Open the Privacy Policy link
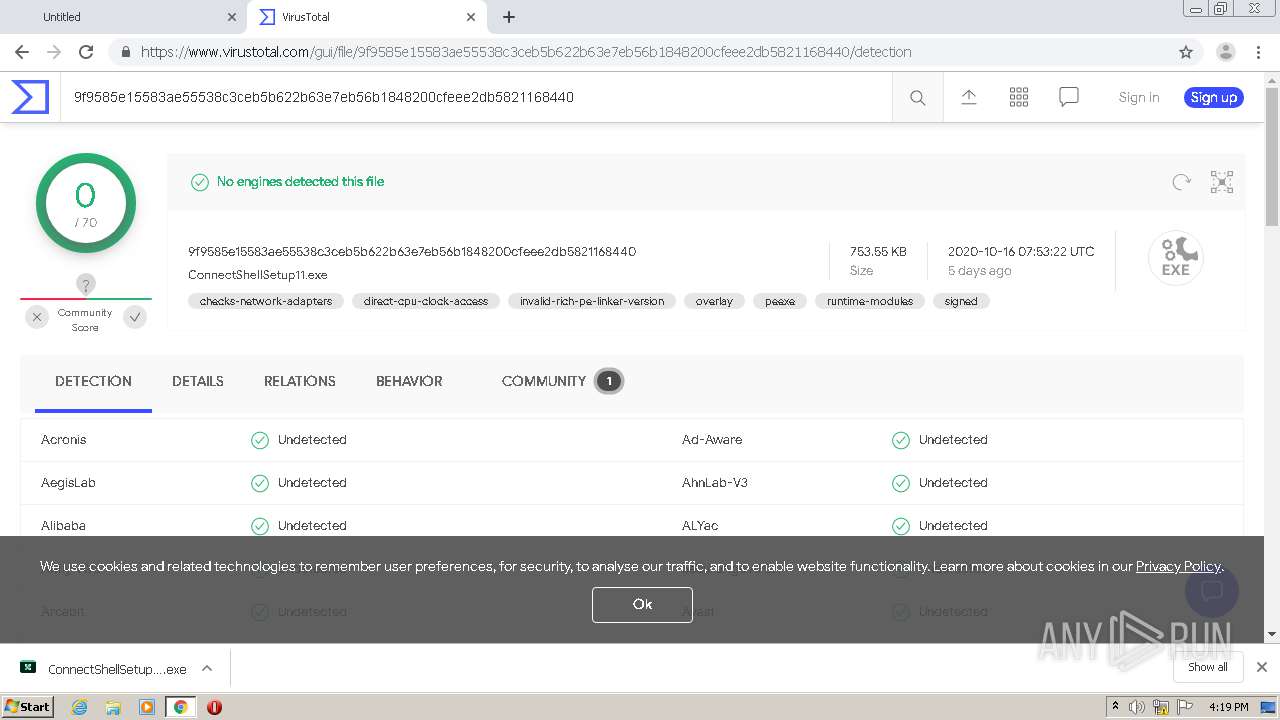1280x720 pixels. (1178, 566)
